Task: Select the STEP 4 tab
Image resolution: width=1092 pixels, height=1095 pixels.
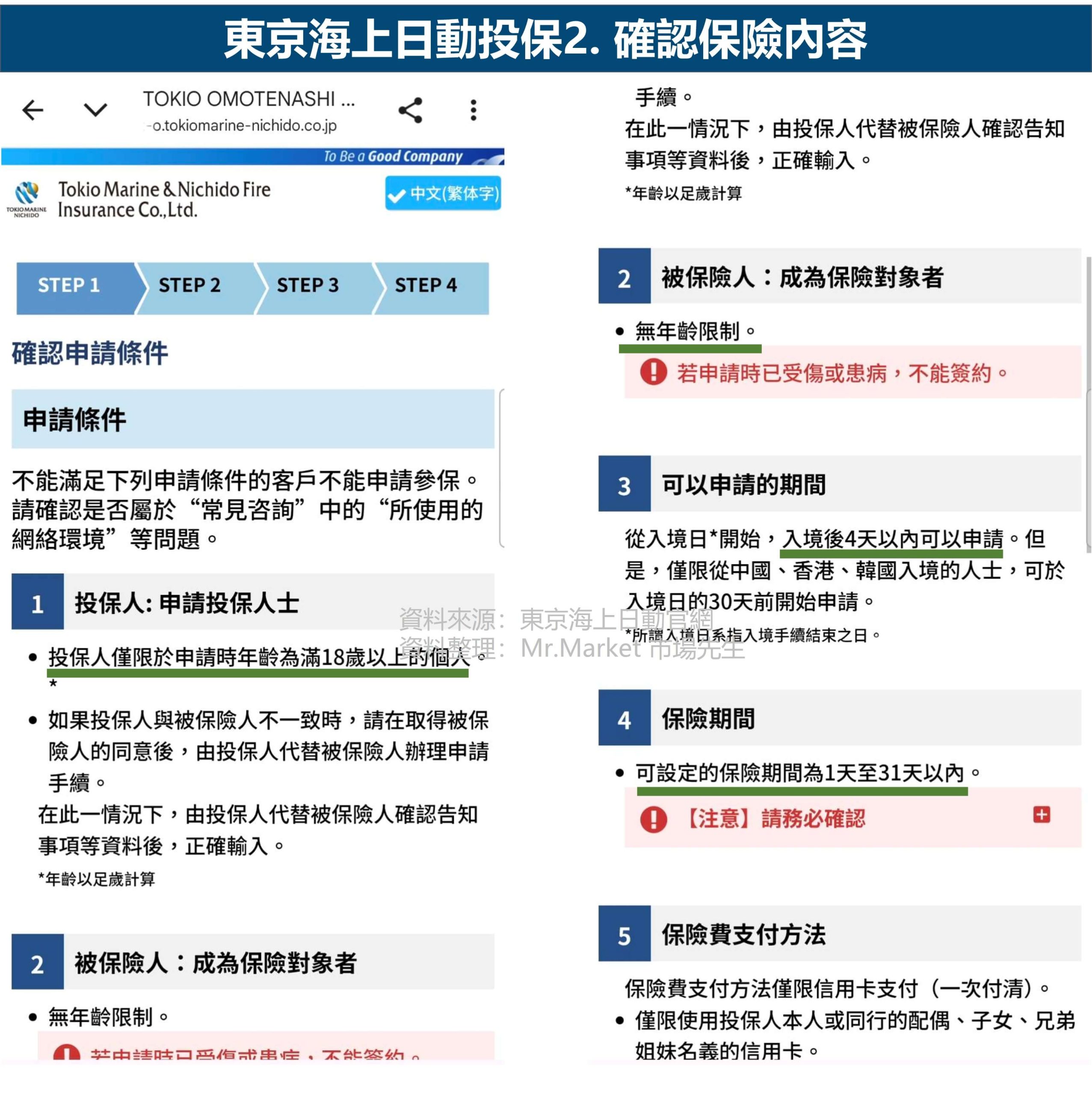Action: pos(426,285)
